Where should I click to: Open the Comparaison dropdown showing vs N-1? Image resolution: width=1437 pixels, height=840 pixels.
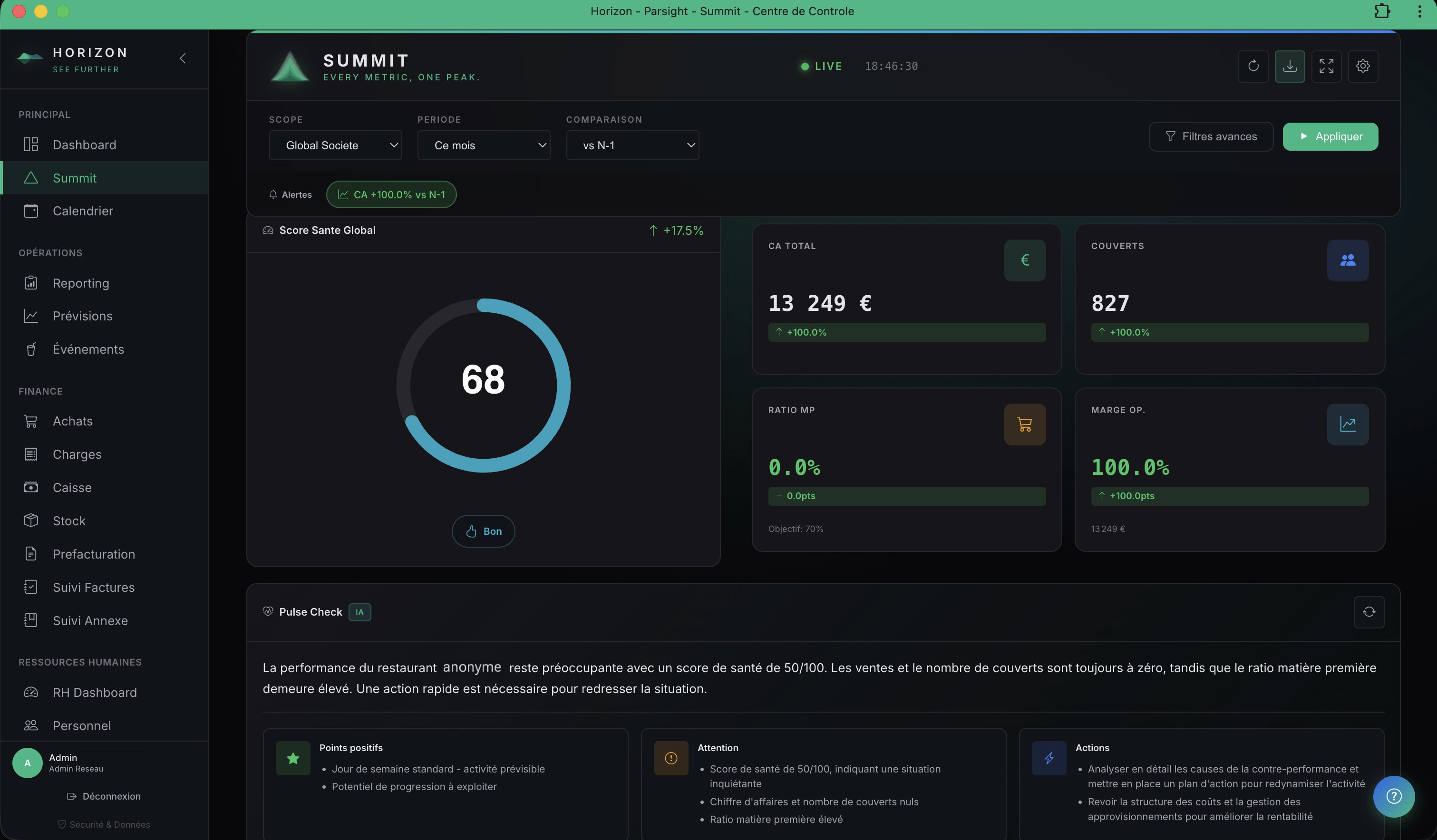[632, 145]
